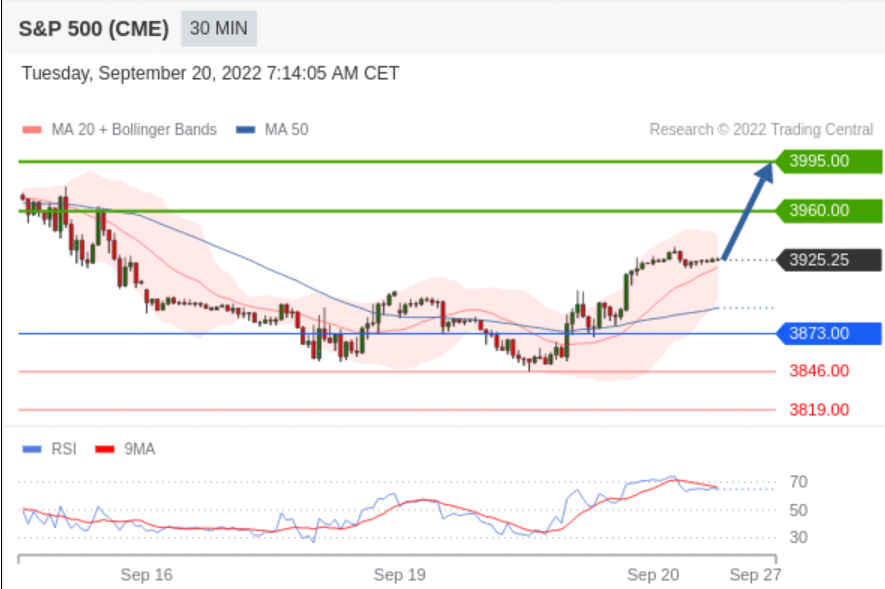Click the RSI blue legend swatch
This screenshot has width=885, height=589.
pyautogui.click(x=32, y=449)
